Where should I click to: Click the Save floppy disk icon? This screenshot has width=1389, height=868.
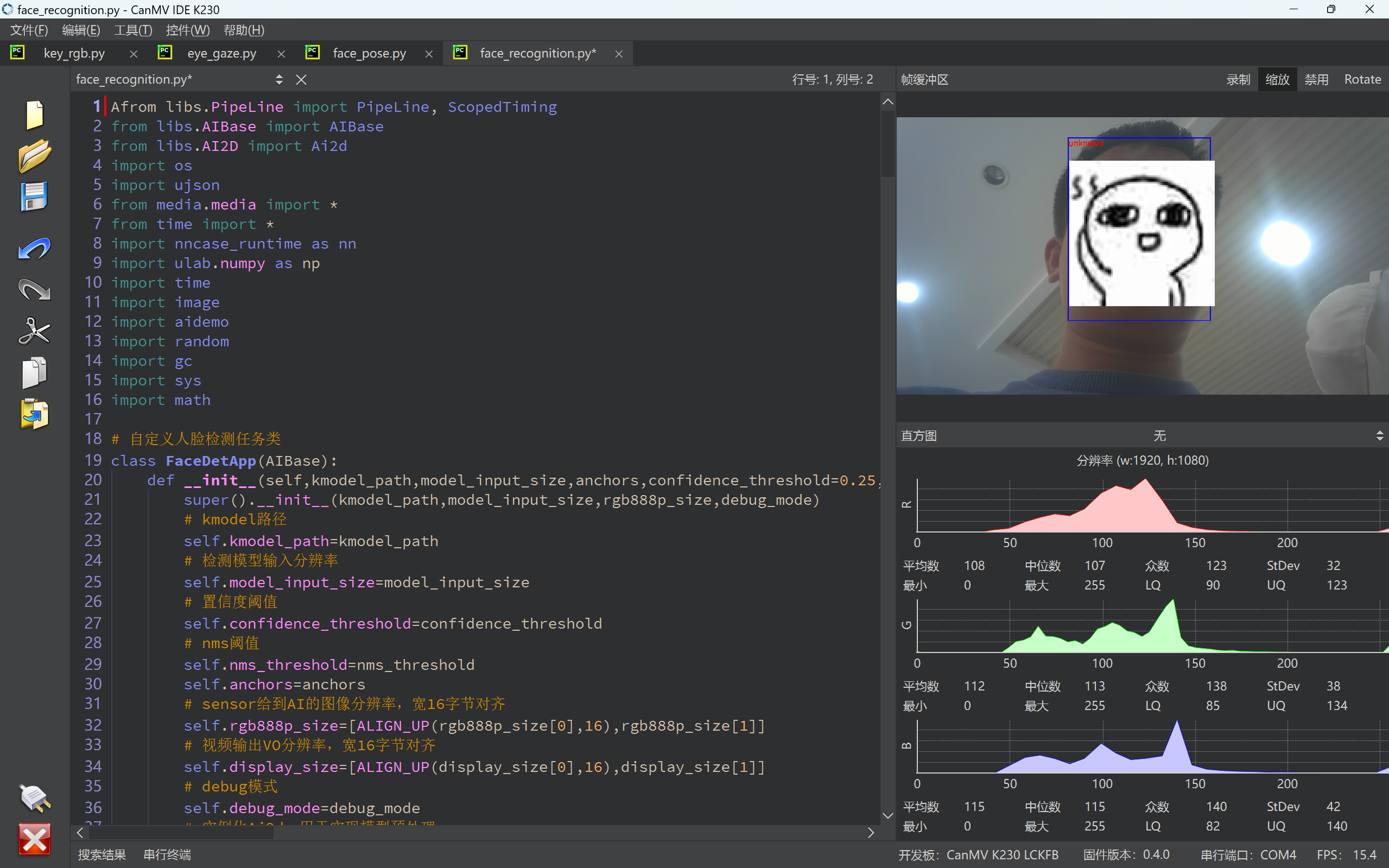[34, 197]
